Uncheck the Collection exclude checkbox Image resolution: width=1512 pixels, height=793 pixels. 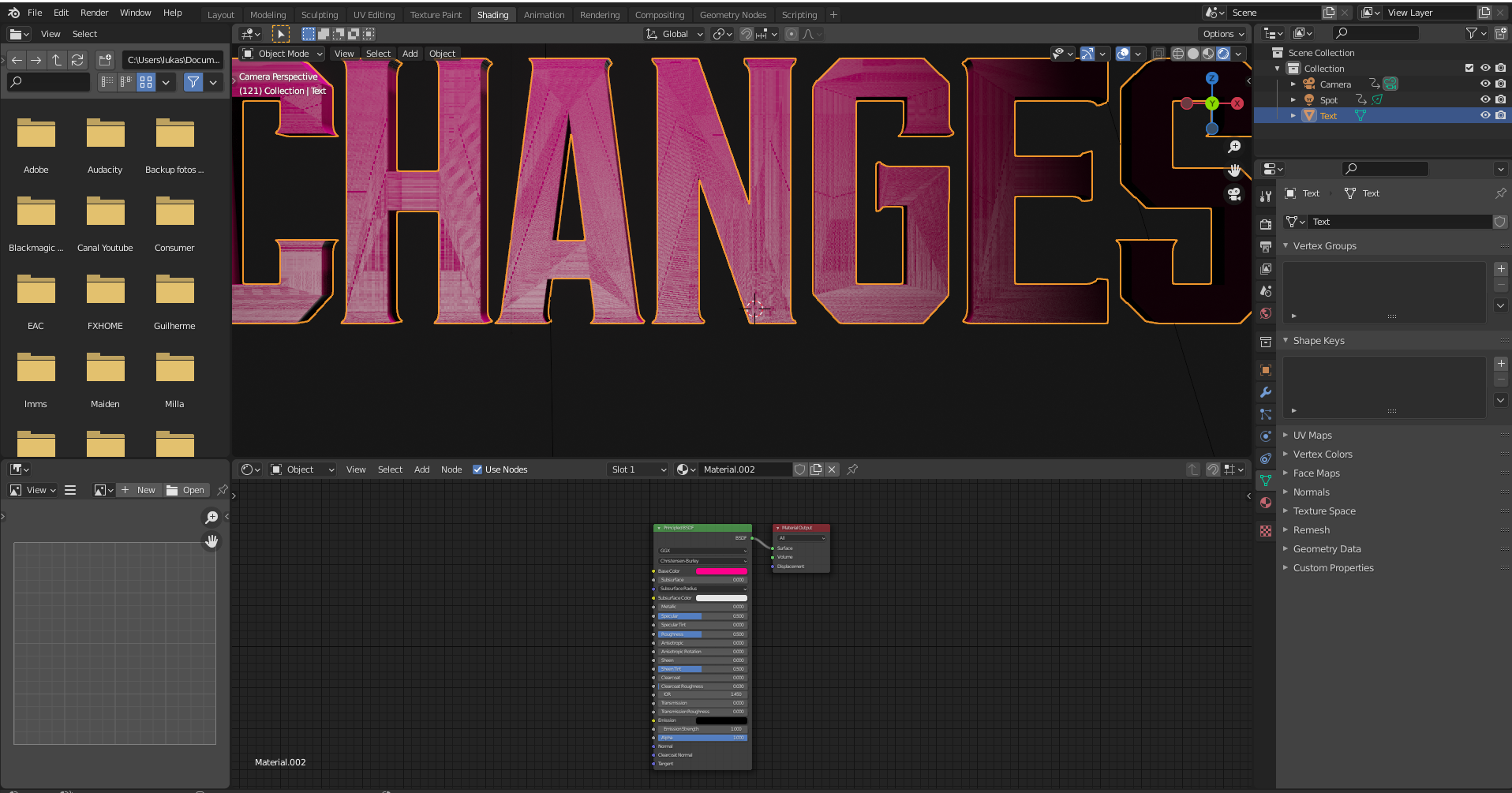point(1469,69)
